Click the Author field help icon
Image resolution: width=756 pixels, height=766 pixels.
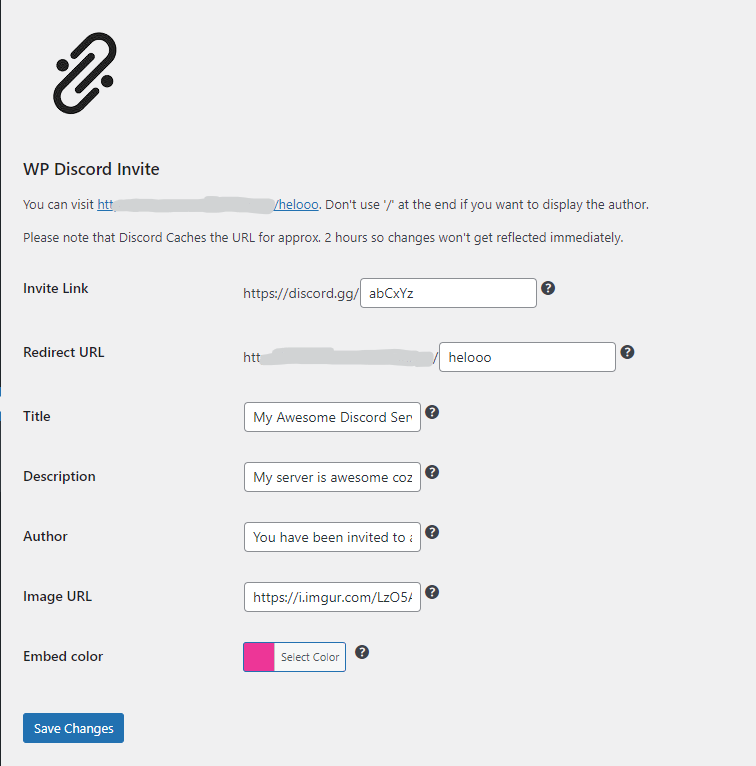432,532
